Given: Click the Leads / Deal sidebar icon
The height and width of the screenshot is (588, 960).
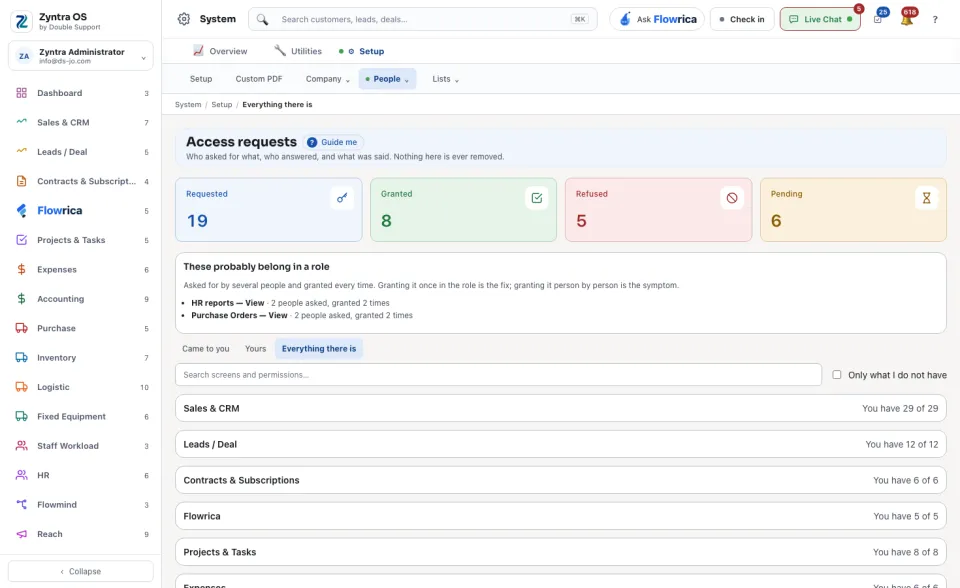Looking at the screenshot, I should click(x=21, y=151).
